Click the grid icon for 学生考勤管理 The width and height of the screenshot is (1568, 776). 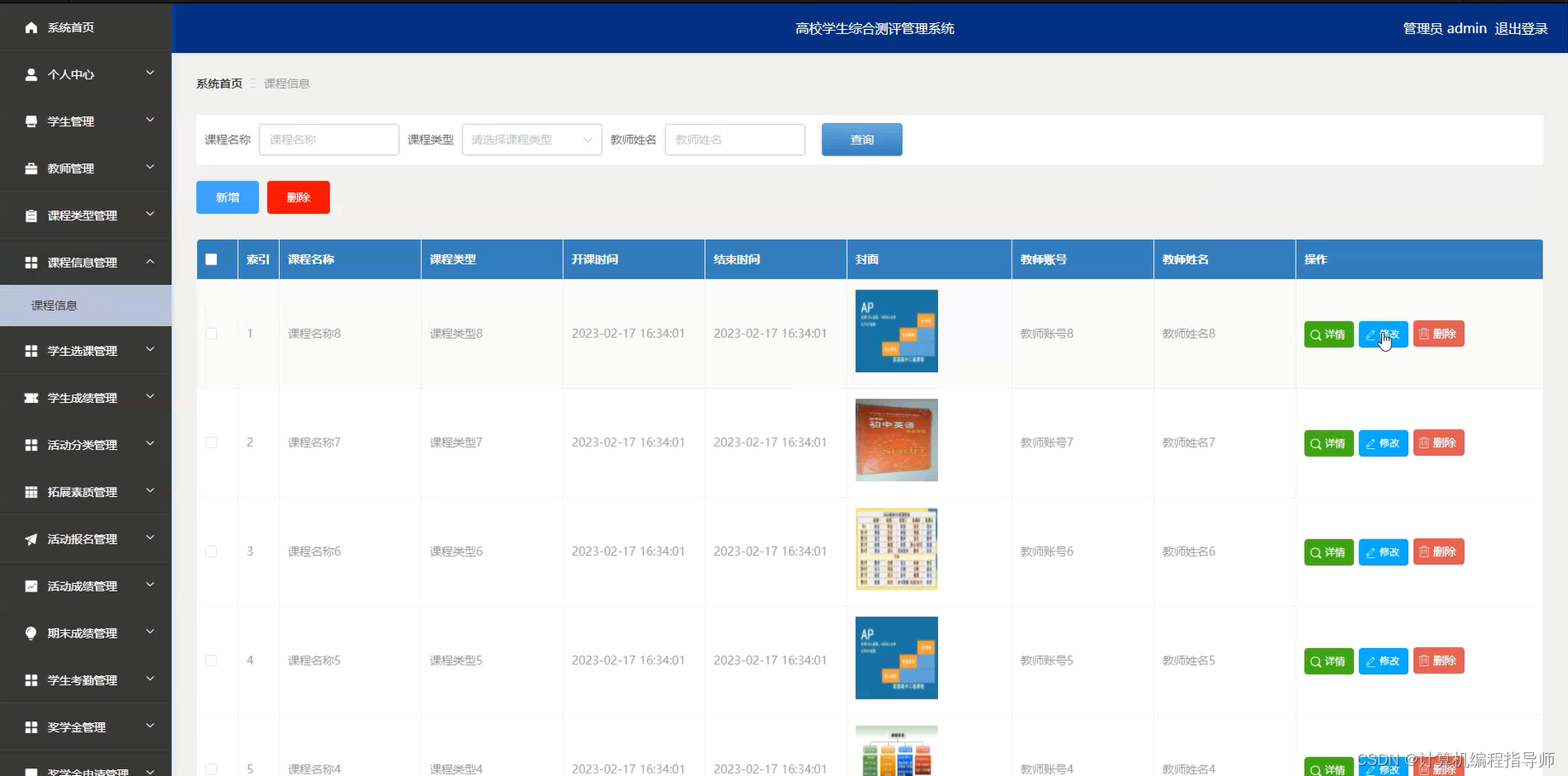pos(32,680)
